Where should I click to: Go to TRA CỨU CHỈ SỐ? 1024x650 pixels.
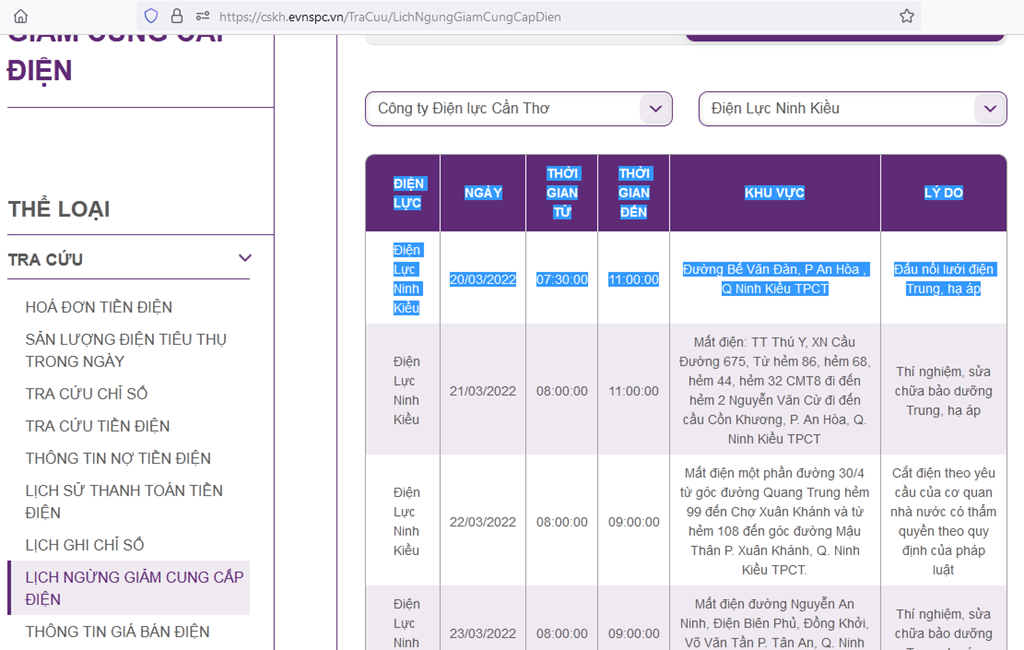coord(86,394)
